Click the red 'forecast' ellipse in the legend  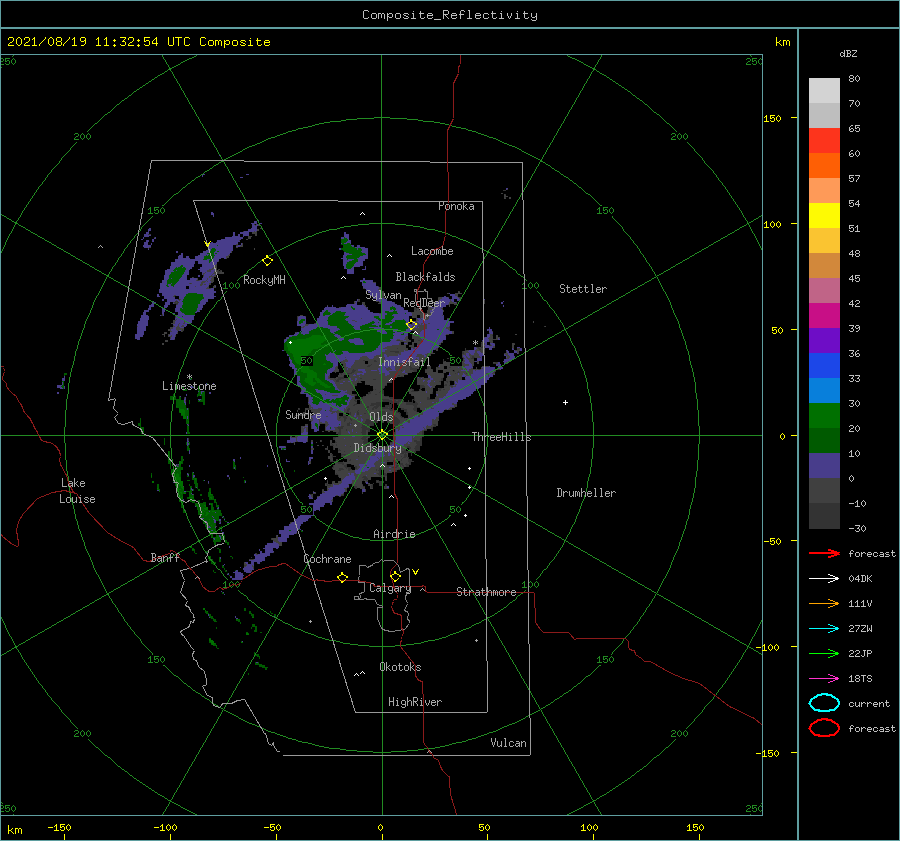pos(824,728)
